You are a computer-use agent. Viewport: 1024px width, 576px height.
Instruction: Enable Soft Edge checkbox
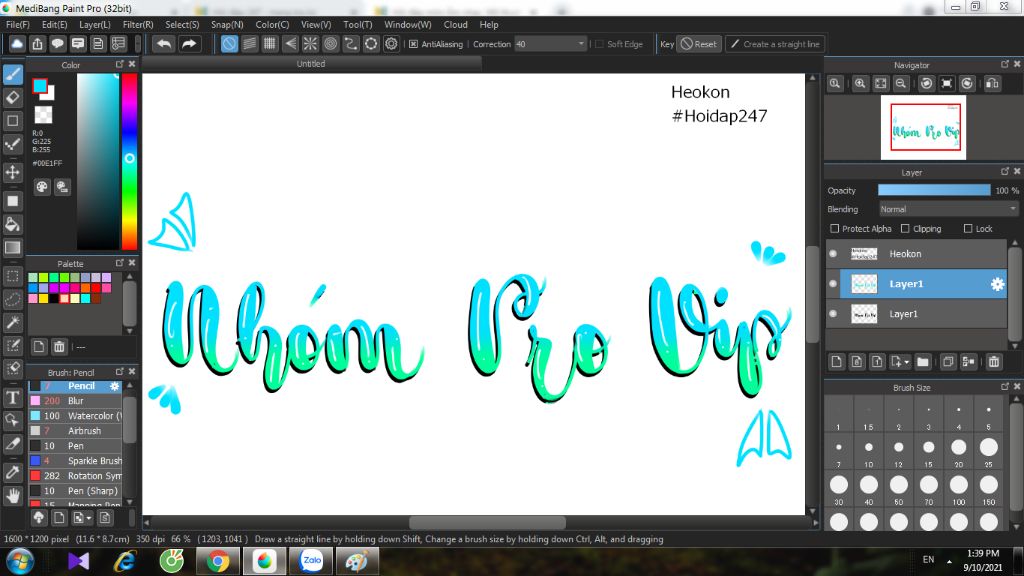coord(599,44)
